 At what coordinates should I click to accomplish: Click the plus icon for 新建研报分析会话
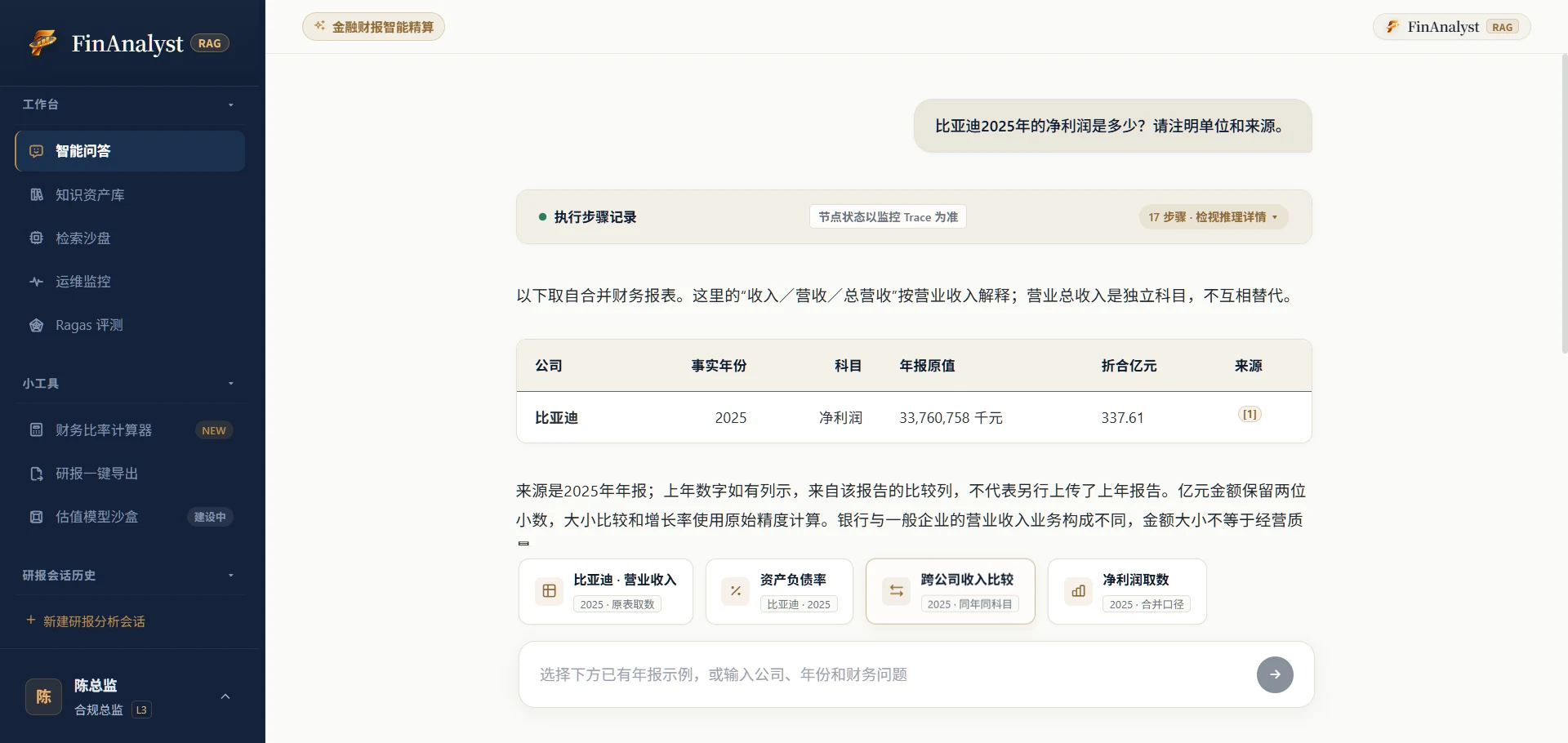(x=31, y=621)
